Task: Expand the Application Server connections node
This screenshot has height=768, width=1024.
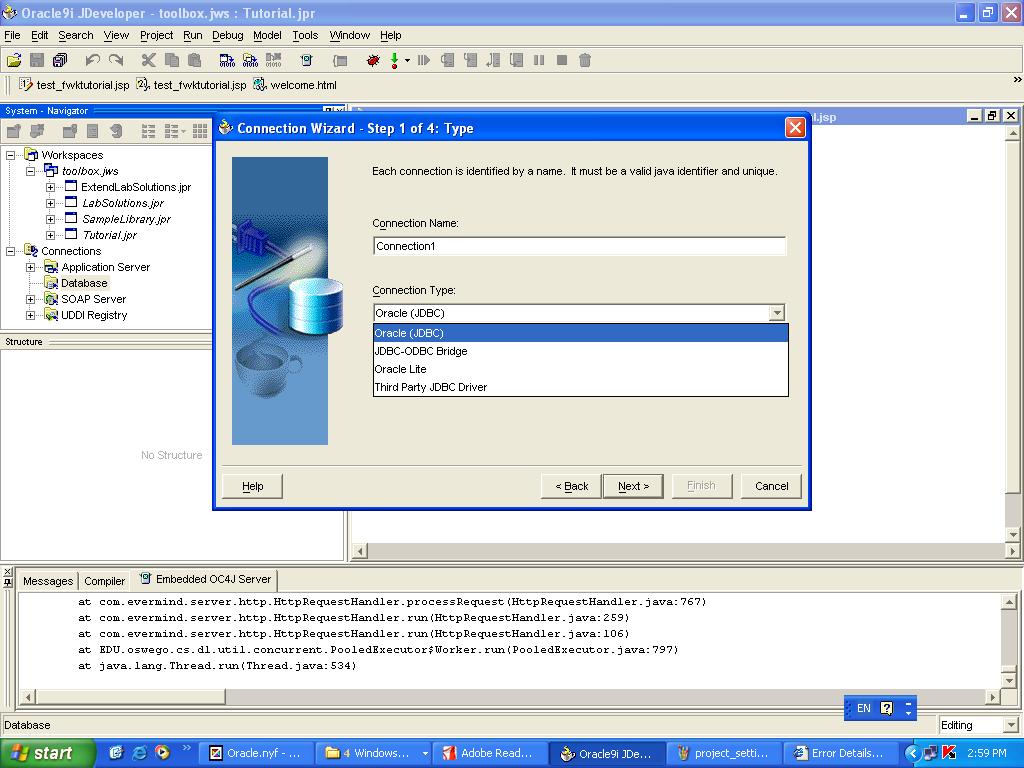Action: [30, 267]
